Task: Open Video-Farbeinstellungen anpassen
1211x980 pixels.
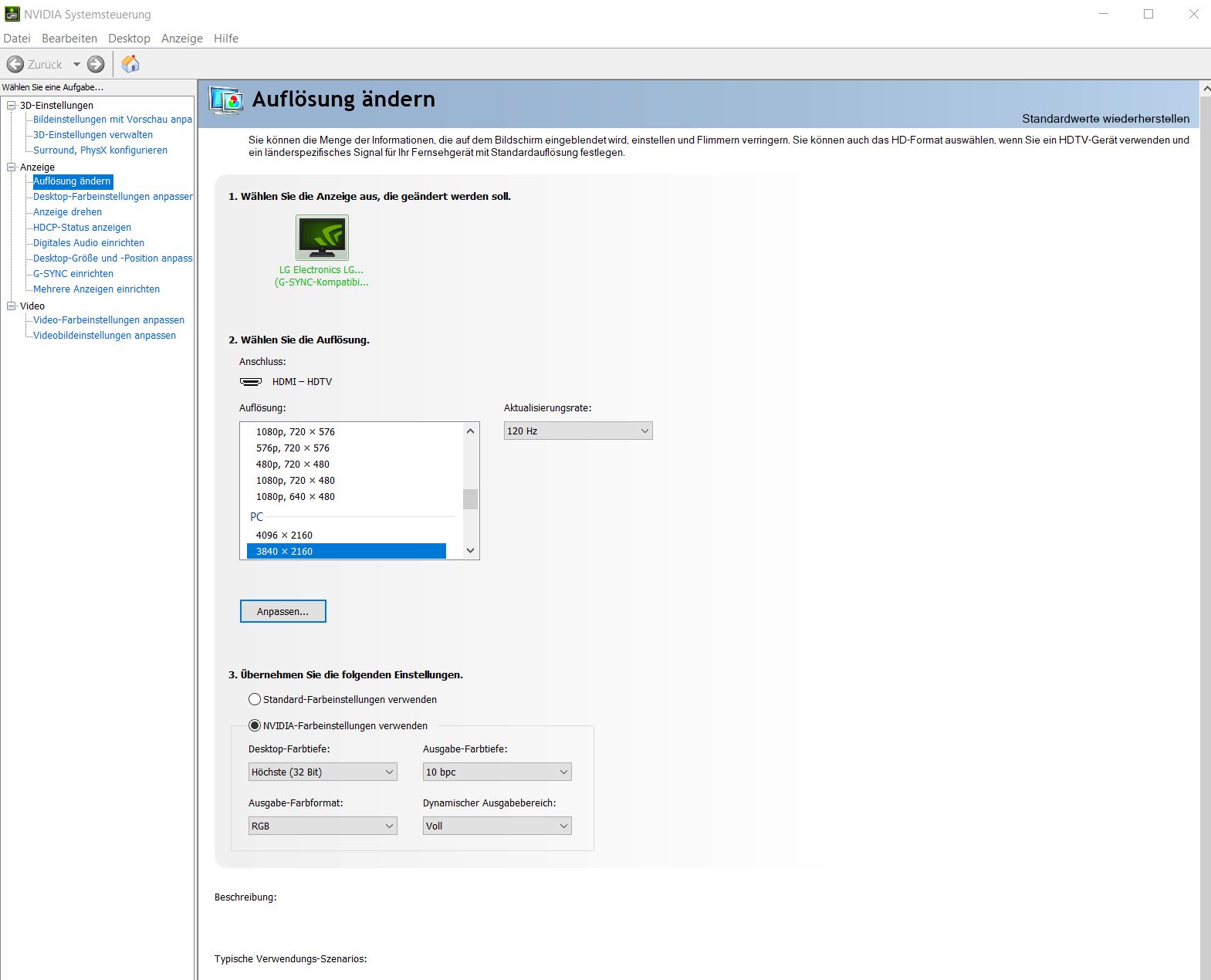Action: coord(109,319)
